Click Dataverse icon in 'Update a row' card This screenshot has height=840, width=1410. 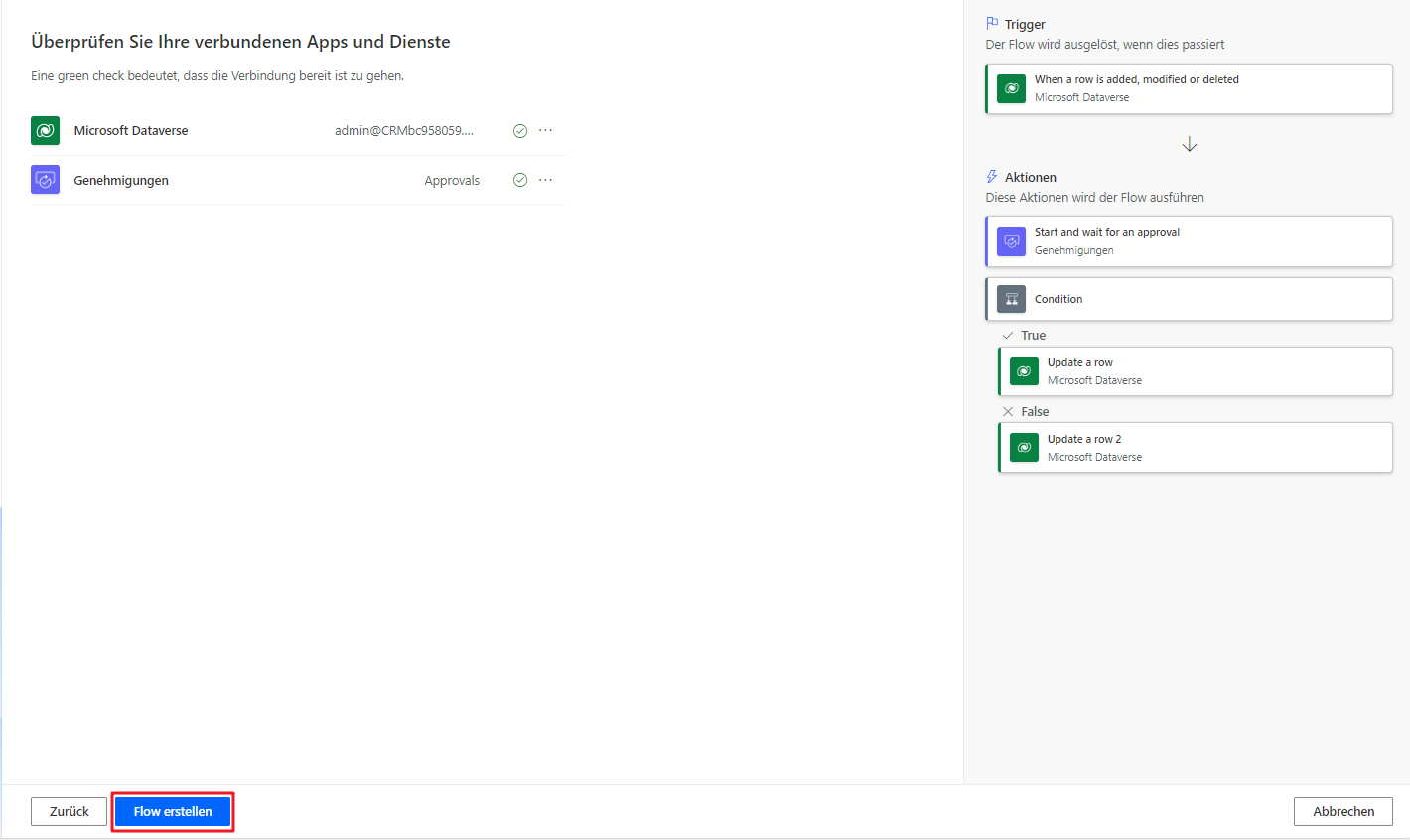coord(1024,371)
